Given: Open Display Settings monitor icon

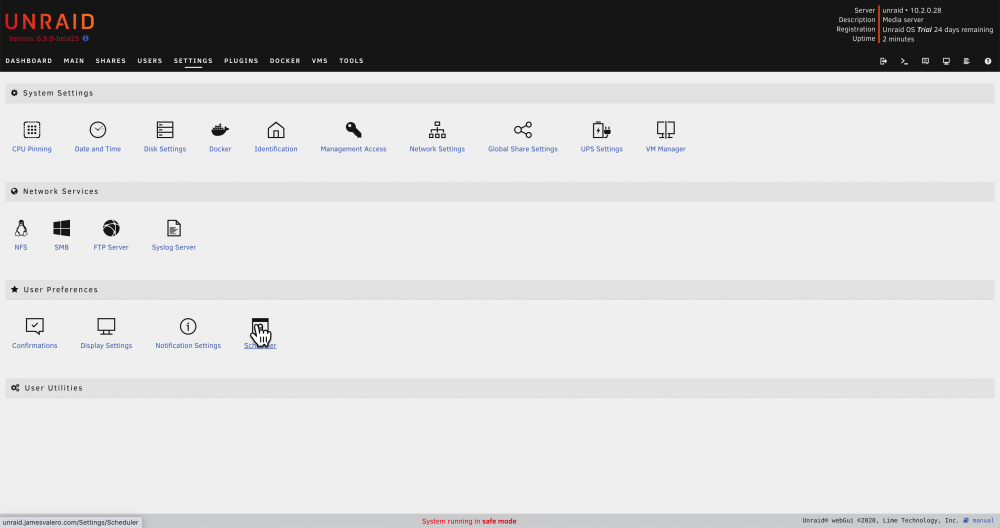Looking at the screenshot, I should point(106,326).
